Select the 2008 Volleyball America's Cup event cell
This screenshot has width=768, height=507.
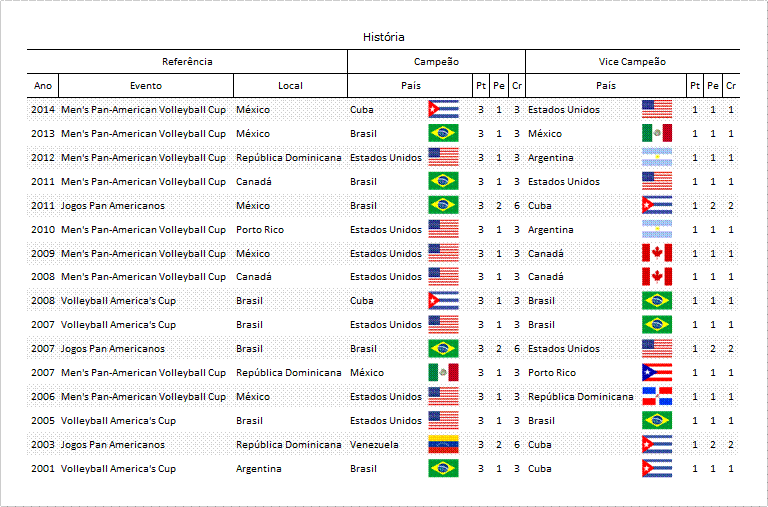point(118,301)
